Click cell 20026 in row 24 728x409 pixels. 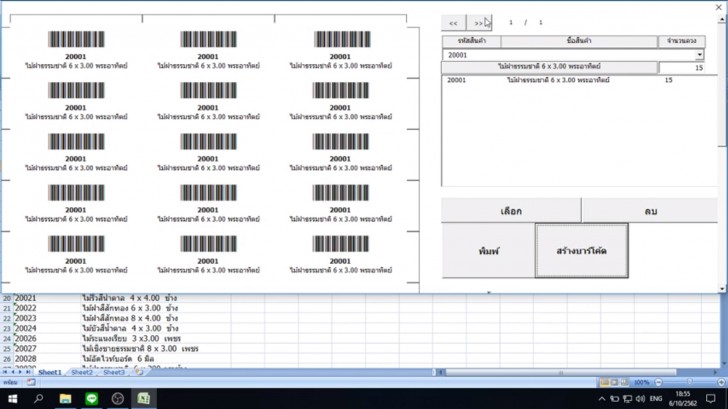46,339
